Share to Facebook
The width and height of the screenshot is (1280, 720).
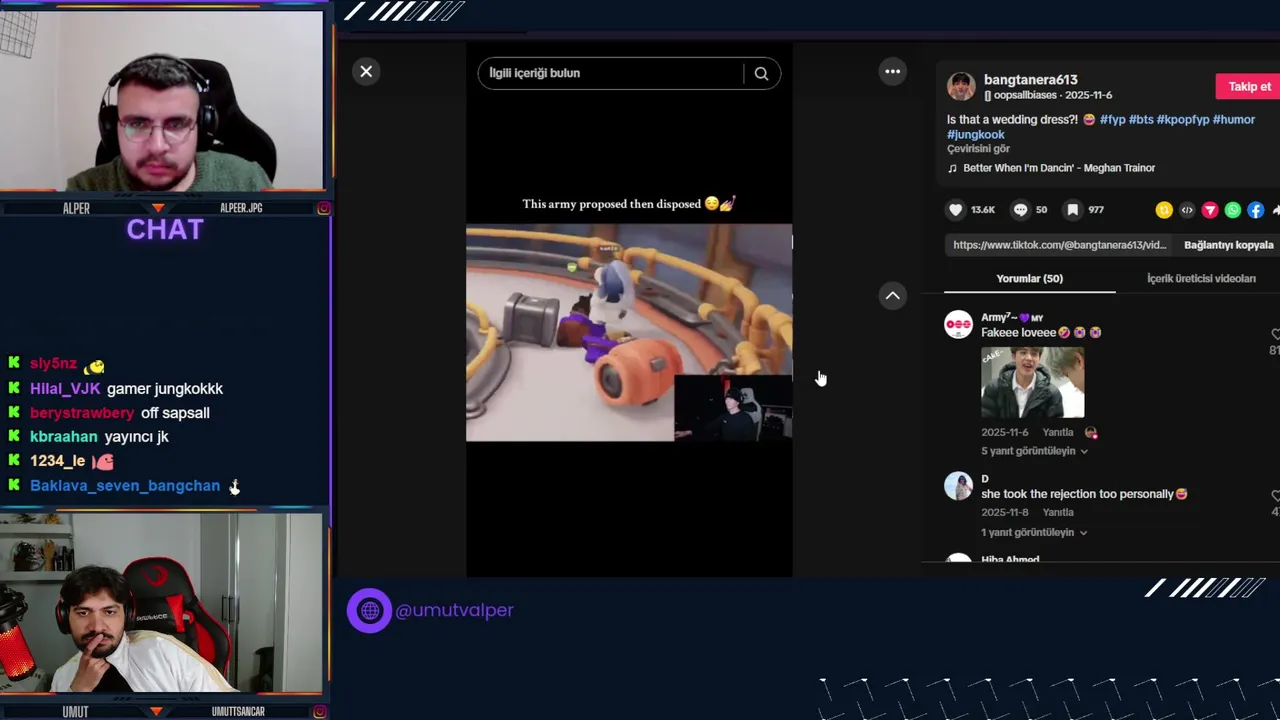pos(1256,210)
